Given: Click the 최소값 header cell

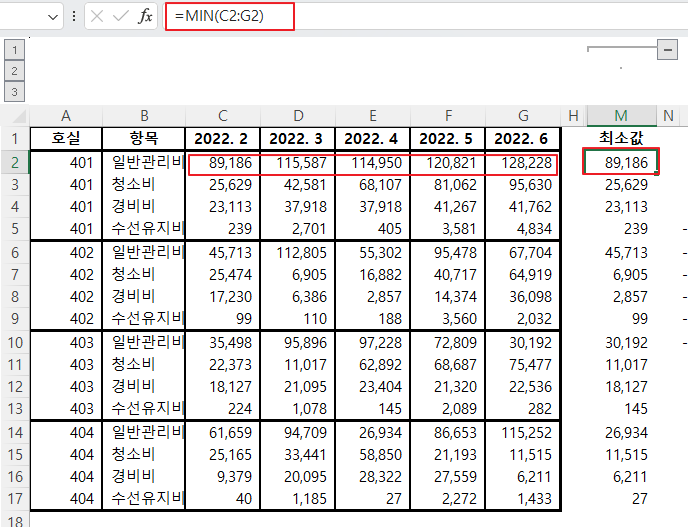Looking at the screenshot, I should pos(621,139).
